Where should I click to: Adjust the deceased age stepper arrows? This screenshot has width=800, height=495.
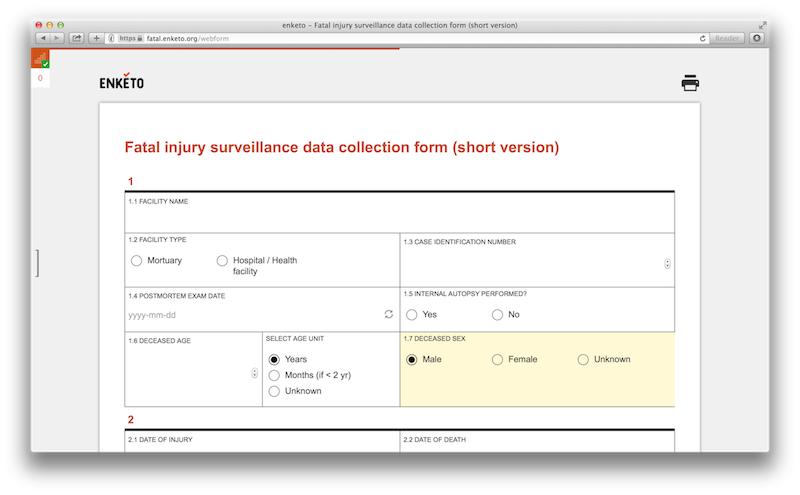click(255, 373)
